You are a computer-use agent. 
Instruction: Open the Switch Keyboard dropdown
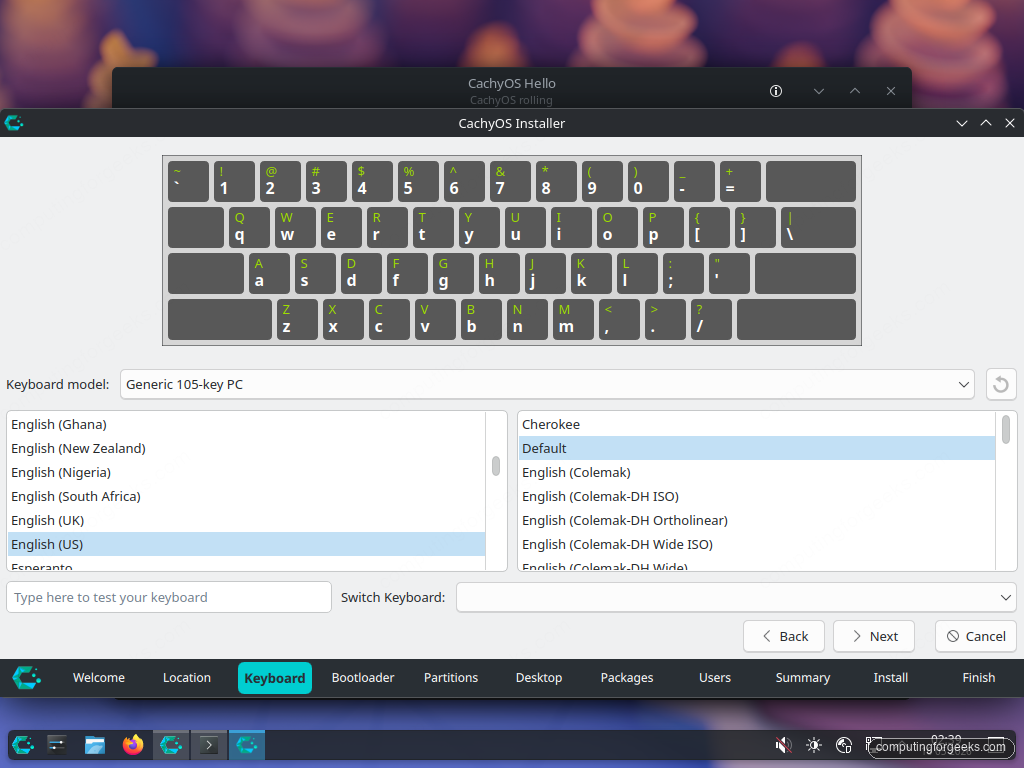pos(736,597)
